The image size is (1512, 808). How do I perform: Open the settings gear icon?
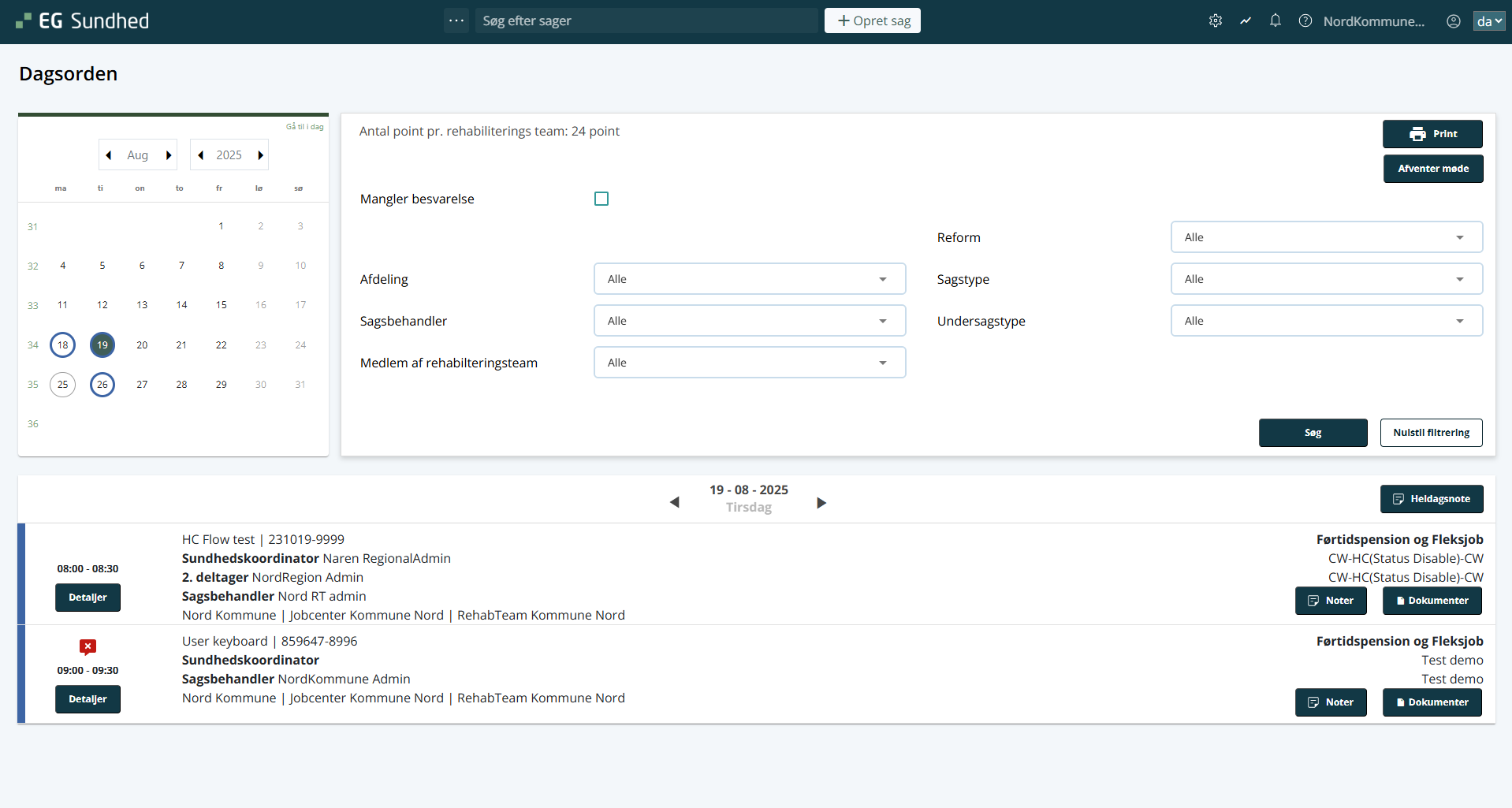pyautogui.click(x=1215, y=21)
